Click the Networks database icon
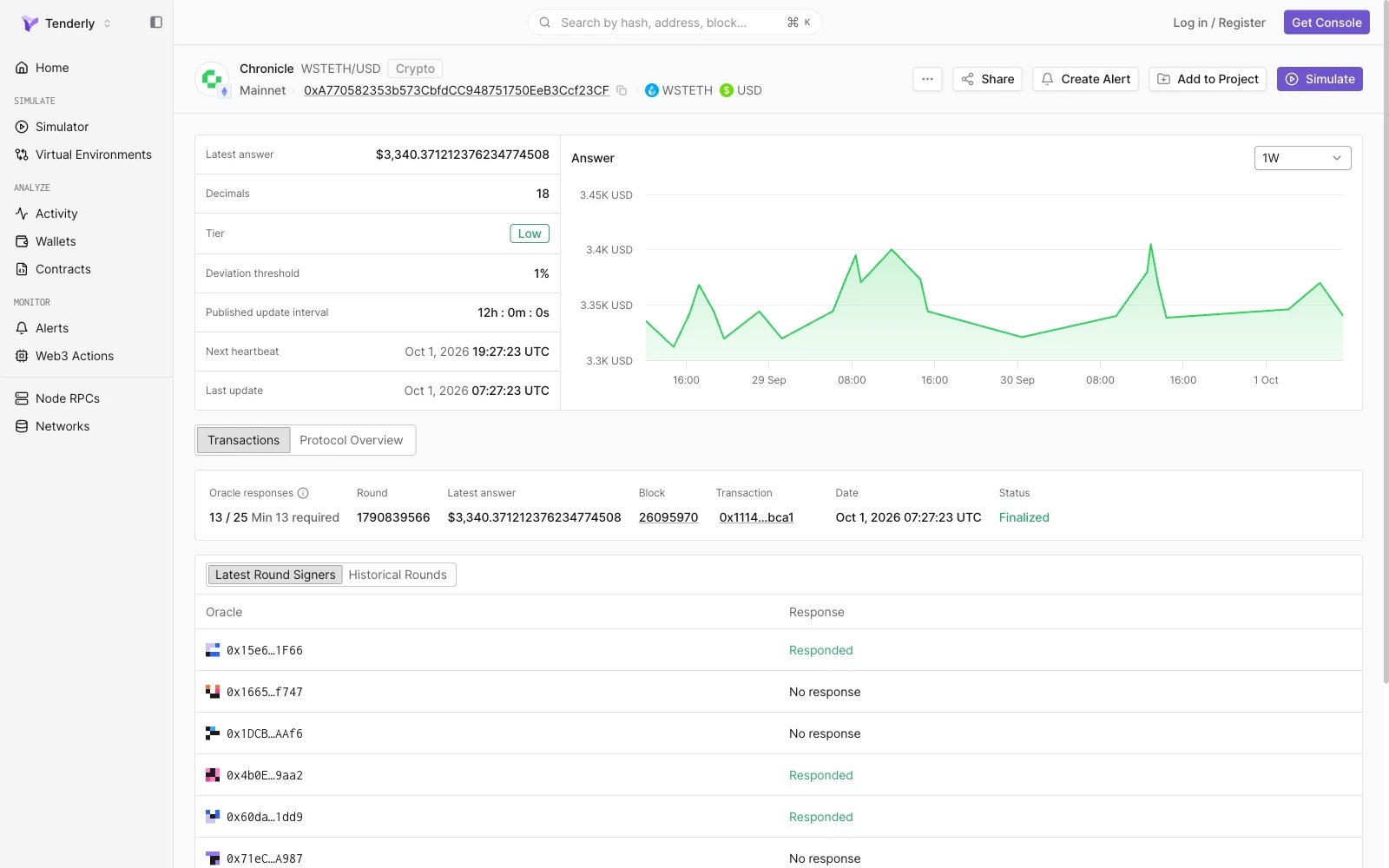The height and width of the screenshot is (868, 1389). 22,426
